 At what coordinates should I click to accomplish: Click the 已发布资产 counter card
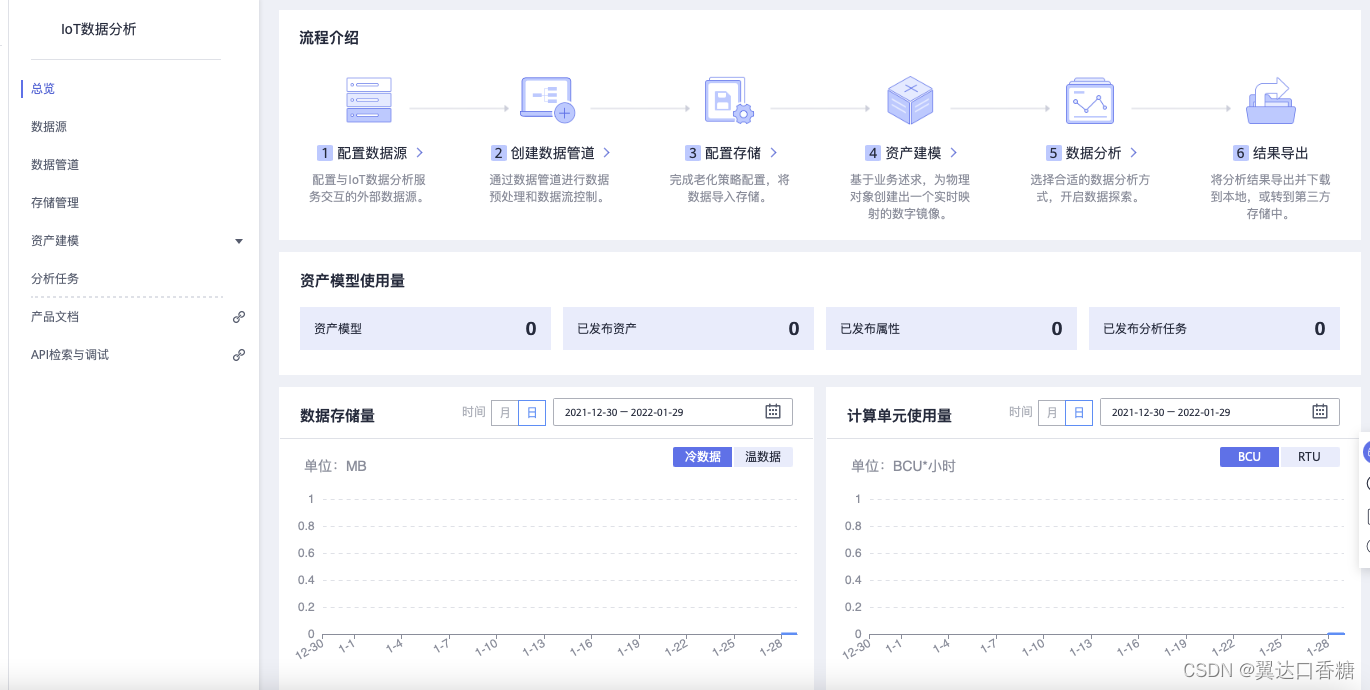tap(688, 328)
